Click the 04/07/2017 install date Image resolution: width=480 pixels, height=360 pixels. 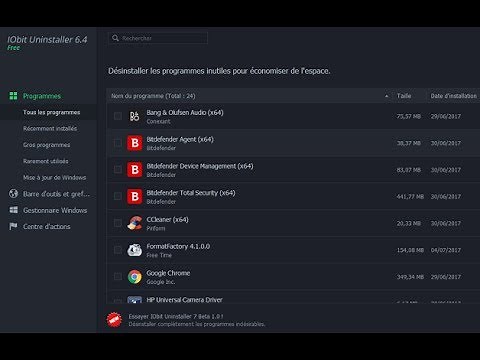coord(446,250)
